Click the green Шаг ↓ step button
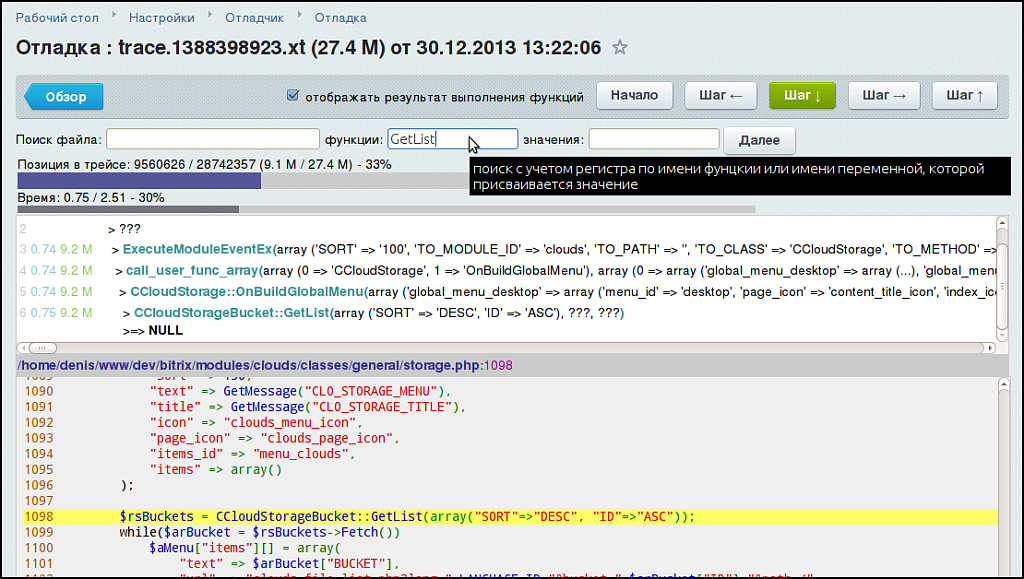 pos(802,95)
